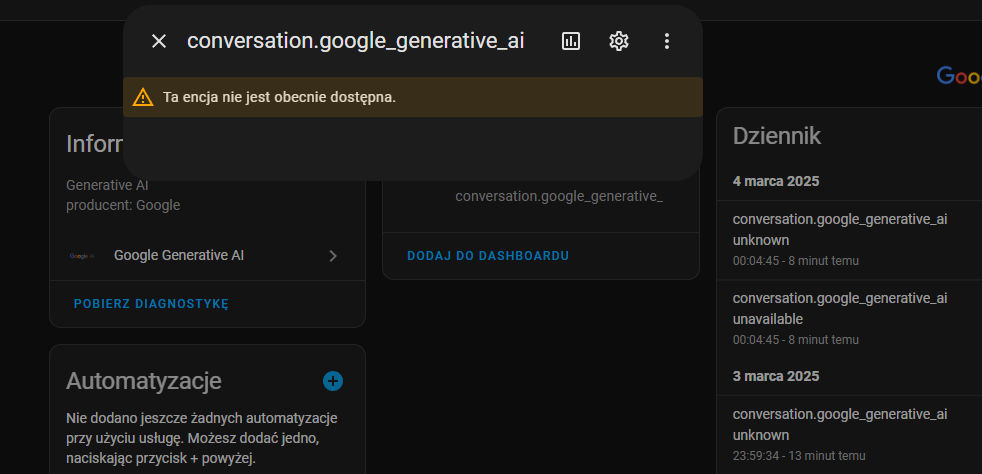The height and width of the screenshot is (474, 982).
Task: Click DODAJ DO DASHBOARDU button
Action: coord(488,255)
